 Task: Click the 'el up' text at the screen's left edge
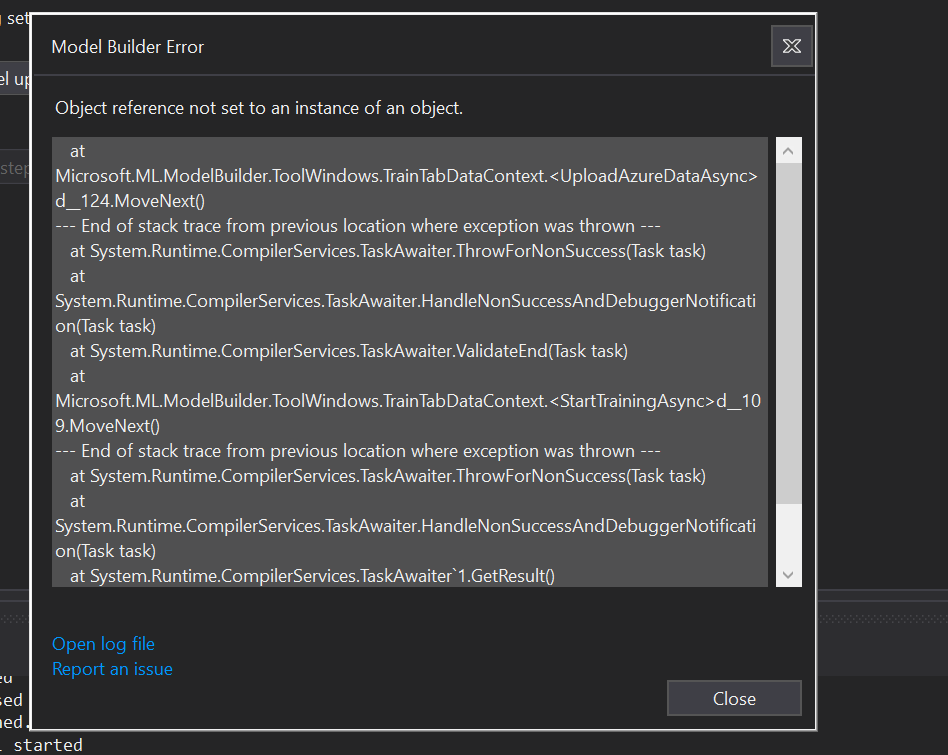click(13, 78)
